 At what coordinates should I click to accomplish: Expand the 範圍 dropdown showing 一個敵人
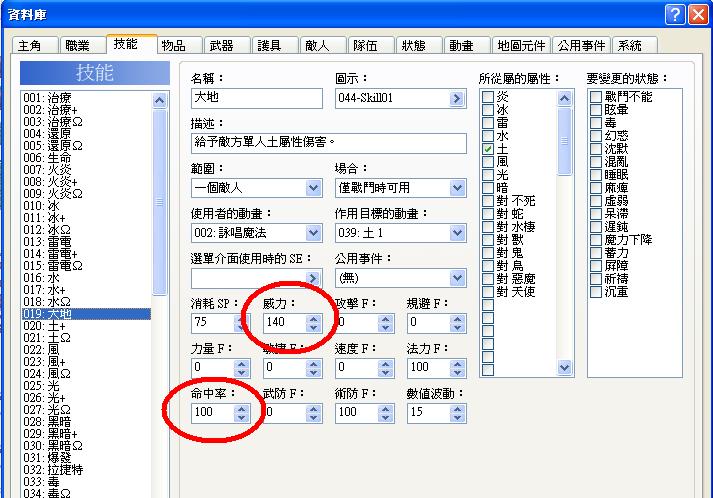pyautogui.click(x=313, y=188)
